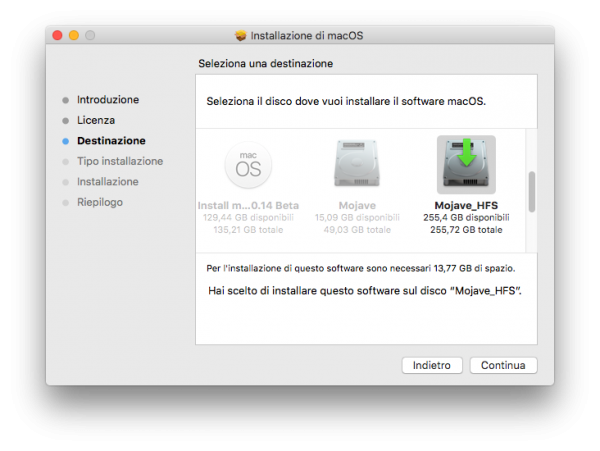This screenshot has width=600, height=451.
Task: Click the '255,72 GB totale' text
Action: pyautogui.click(x=466, y=230)
